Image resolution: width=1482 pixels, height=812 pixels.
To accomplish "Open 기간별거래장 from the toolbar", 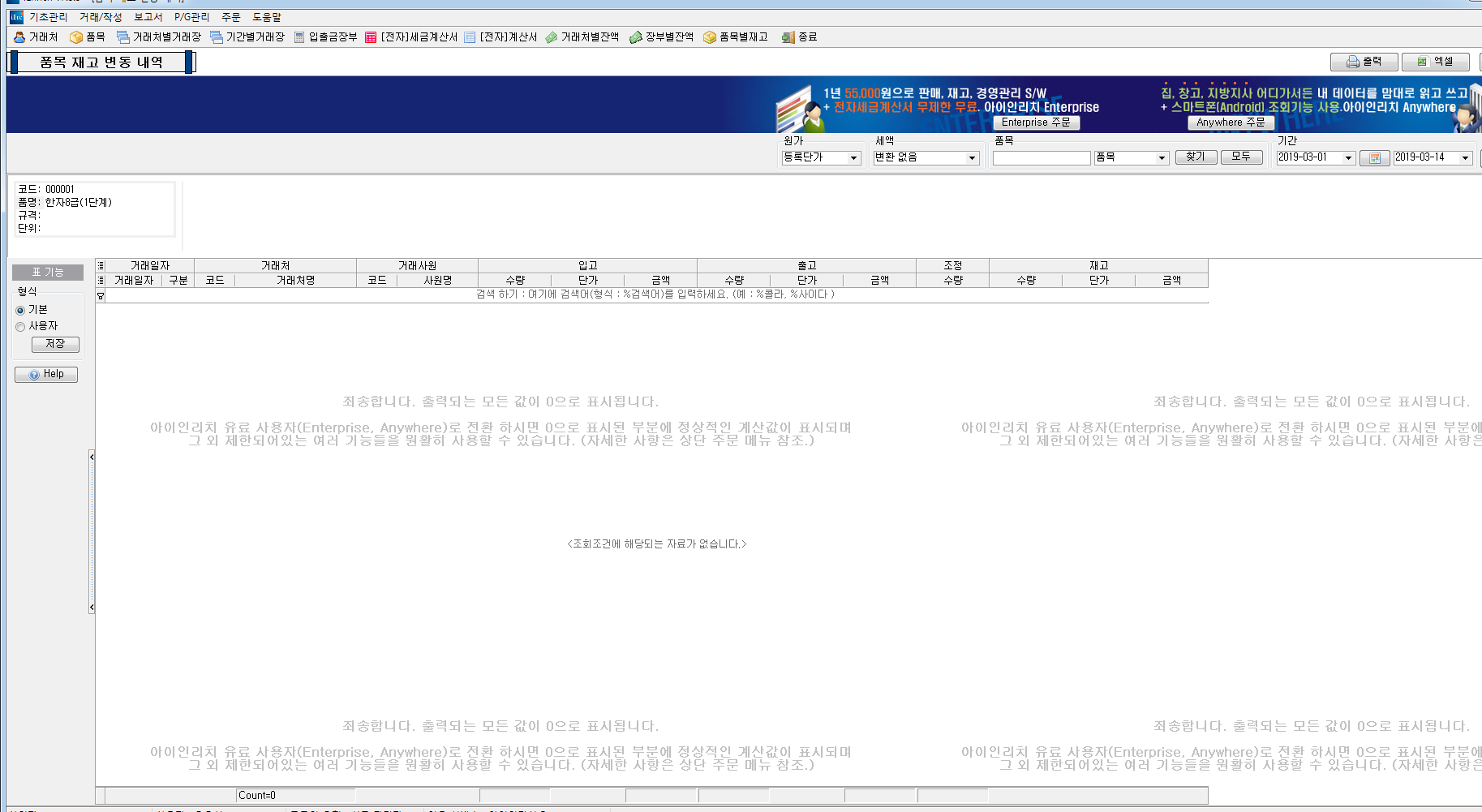I will 247,37.
